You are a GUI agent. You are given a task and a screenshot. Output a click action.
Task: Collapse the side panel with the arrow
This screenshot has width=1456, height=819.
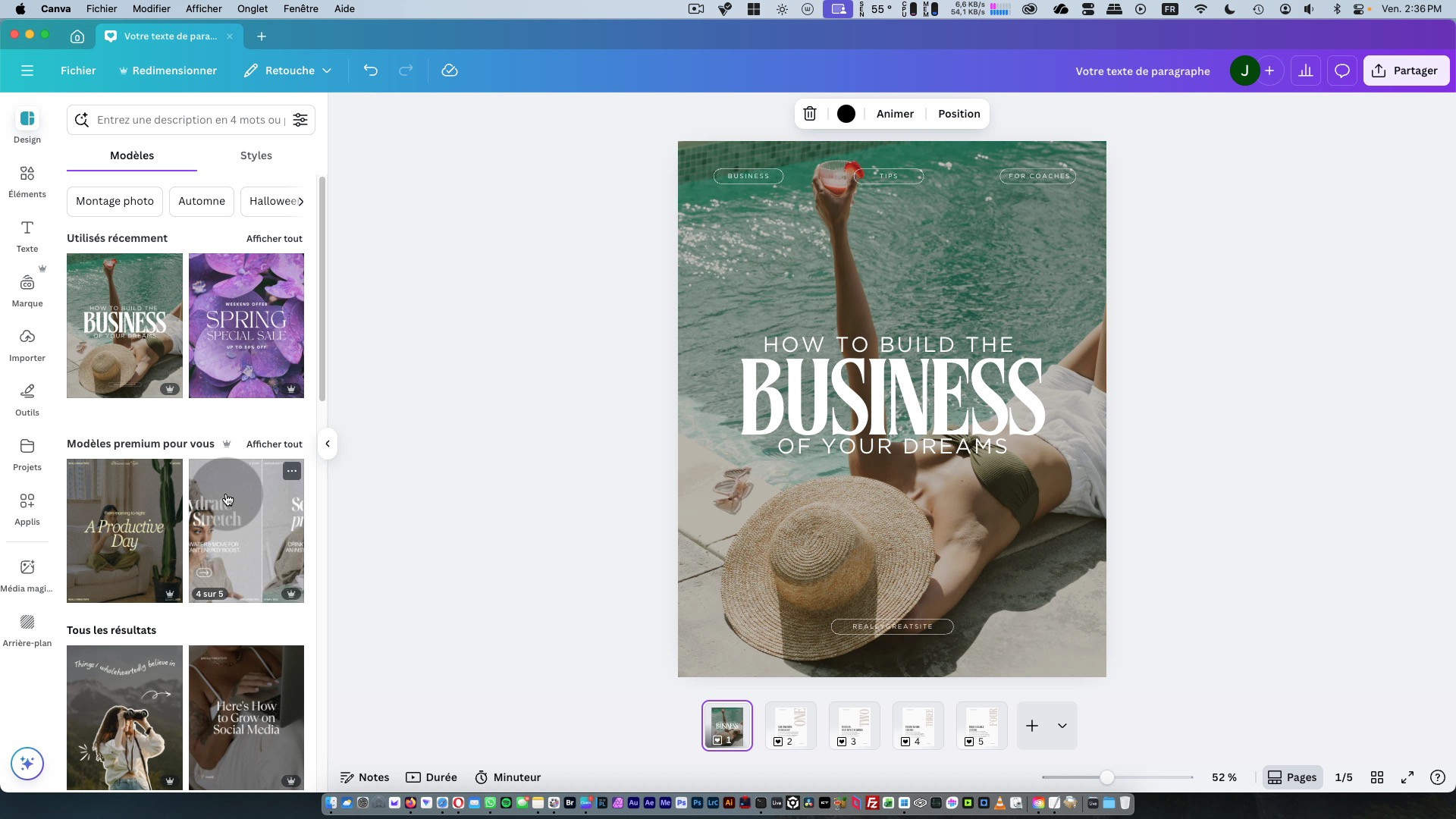click(x=328, y=444)
